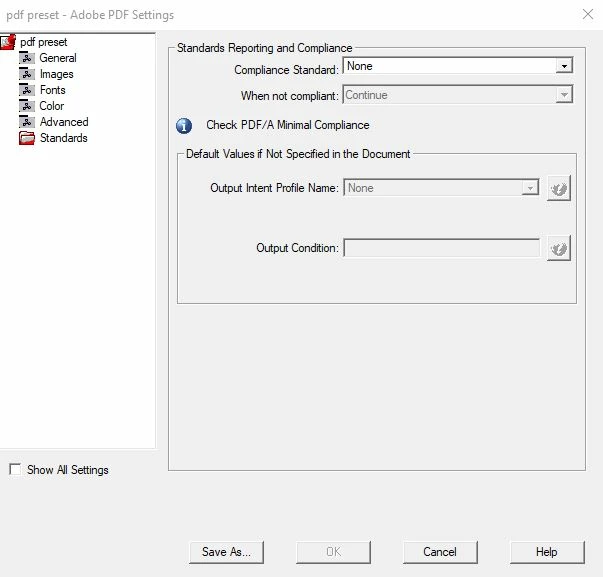The height and width of the screenshot is (577, 603).
Task: Select the Standards tree item
Action: 63,138
